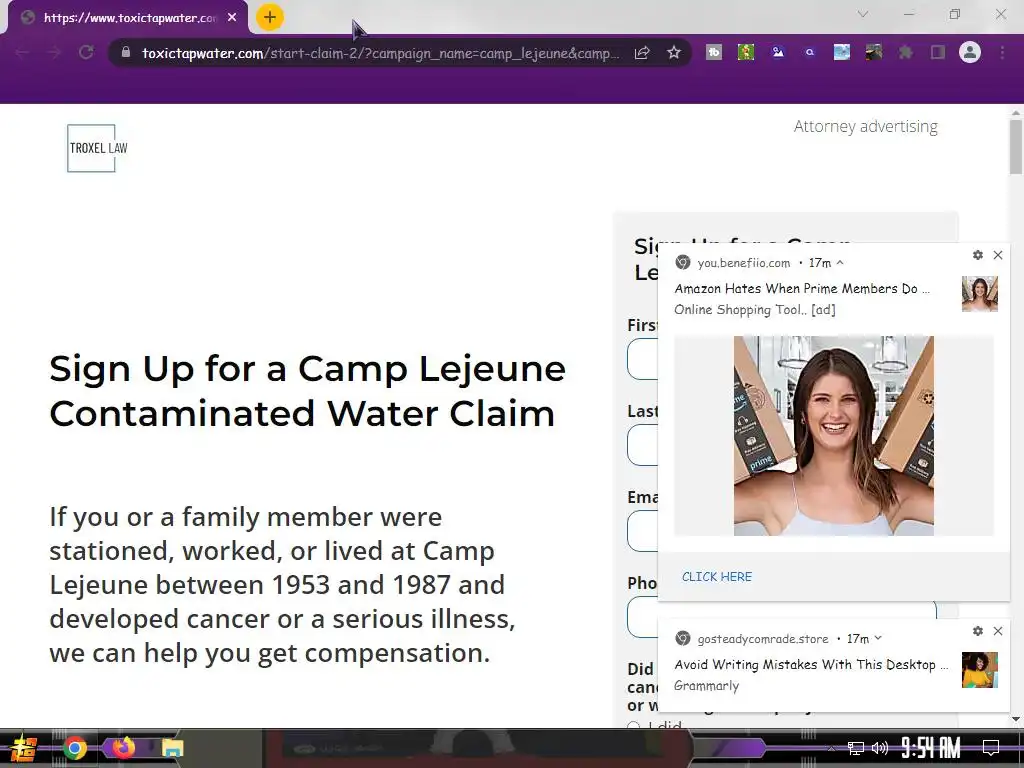Open the Chrome three-dot menu

point(1002,52)
